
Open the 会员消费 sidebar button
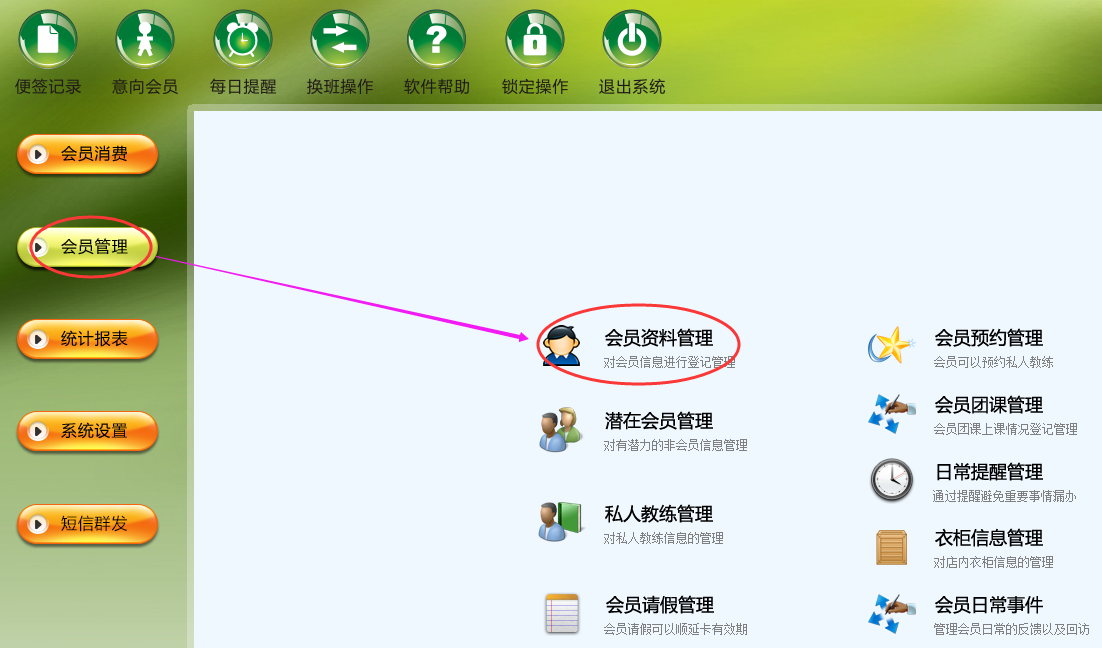pyautogui.click(x=87, y=154)
